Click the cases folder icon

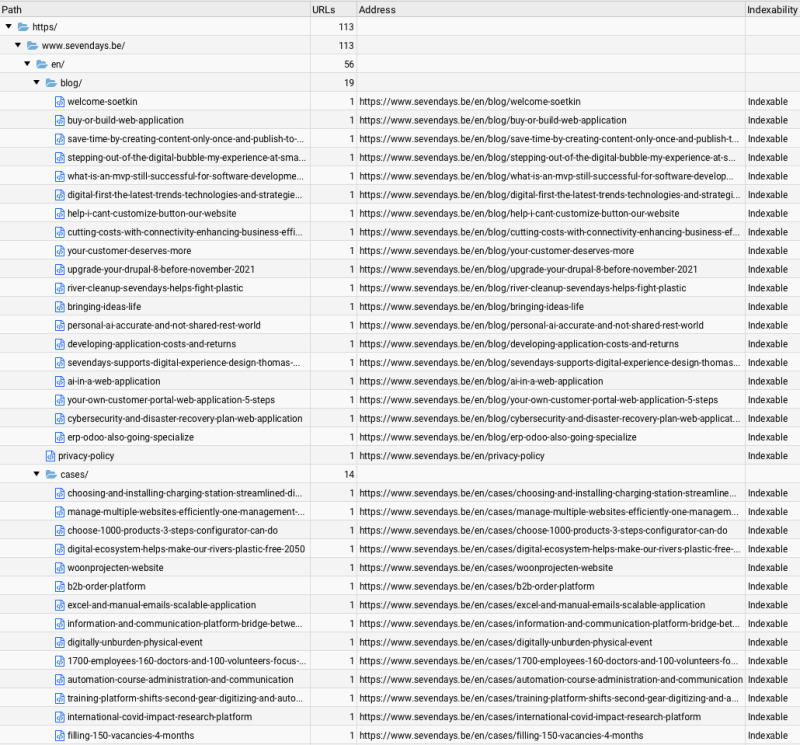tap(52, 474)
